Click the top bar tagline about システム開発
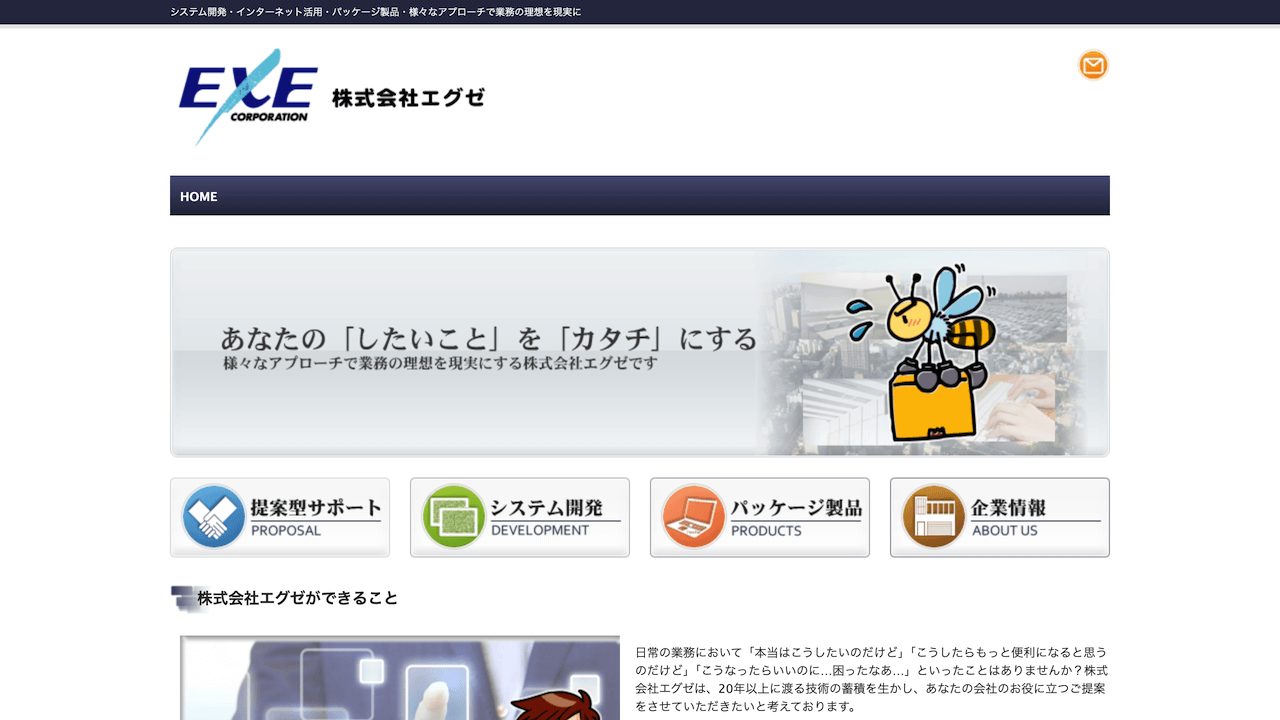This screenshot has height=720, width=1280. click(x=375, y=12)
